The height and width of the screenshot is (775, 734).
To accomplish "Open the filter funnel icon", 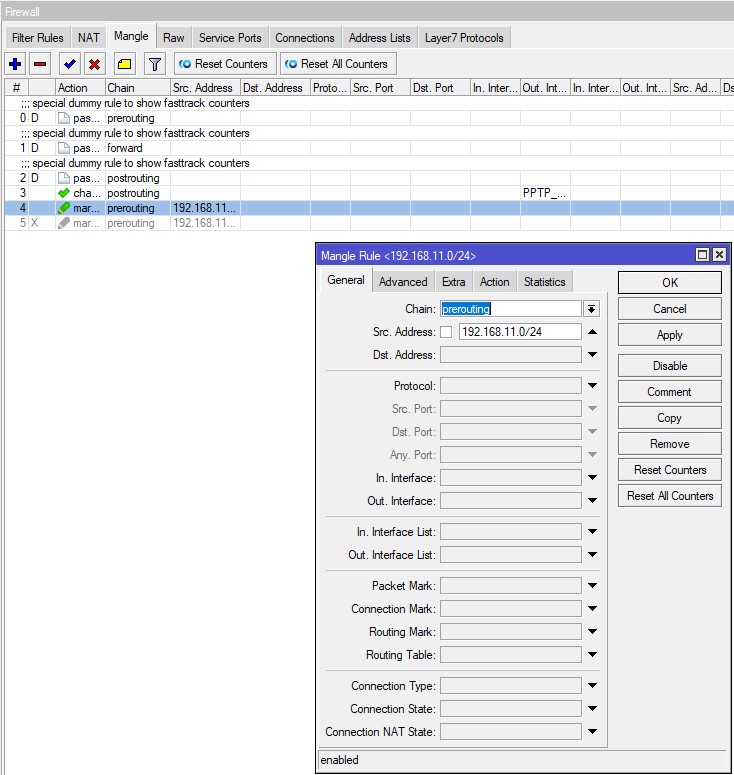I will click(155, 64).
